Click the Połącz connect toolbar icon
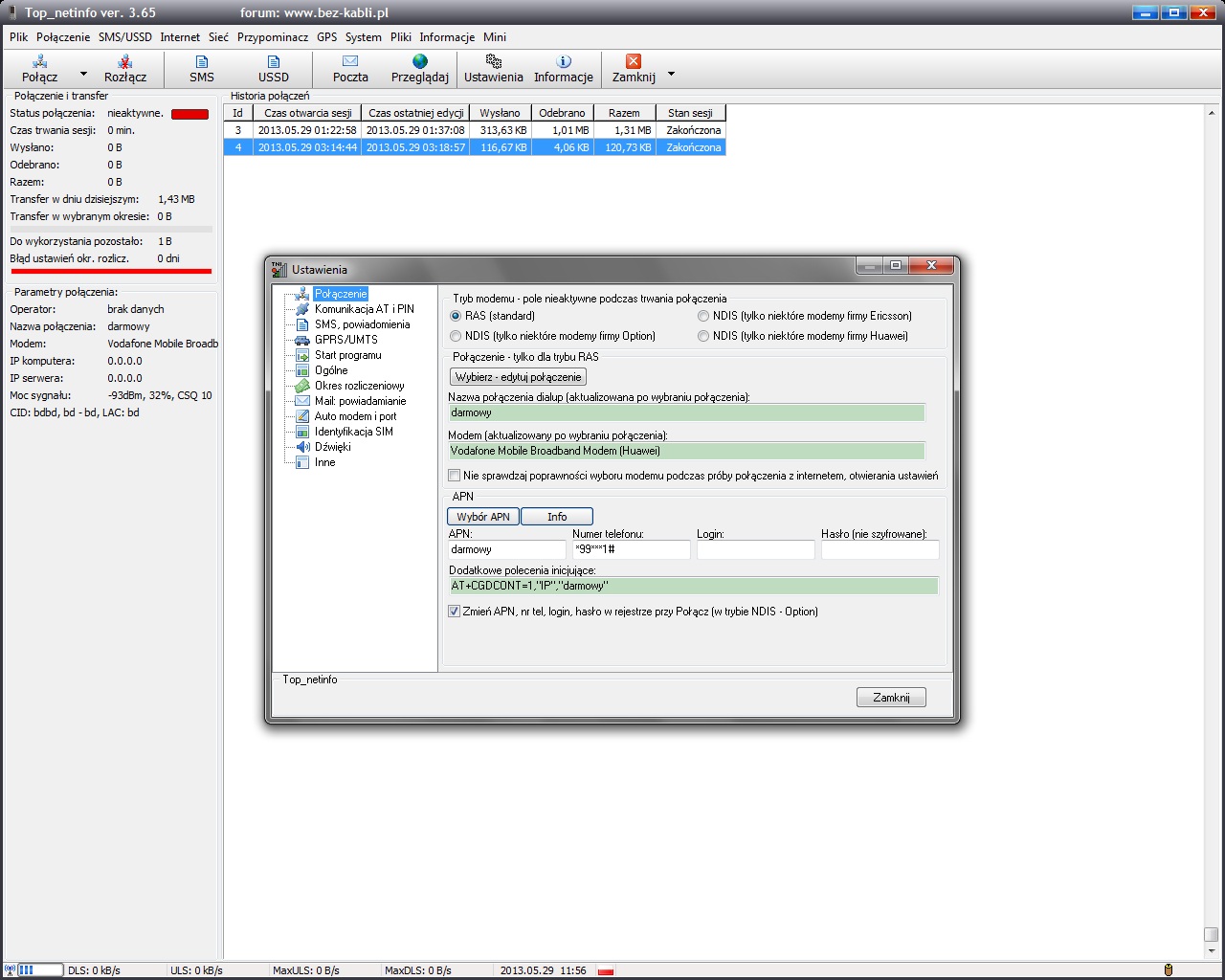The width and height of the screenshot is (1225, 980). [x=40, y=62]
